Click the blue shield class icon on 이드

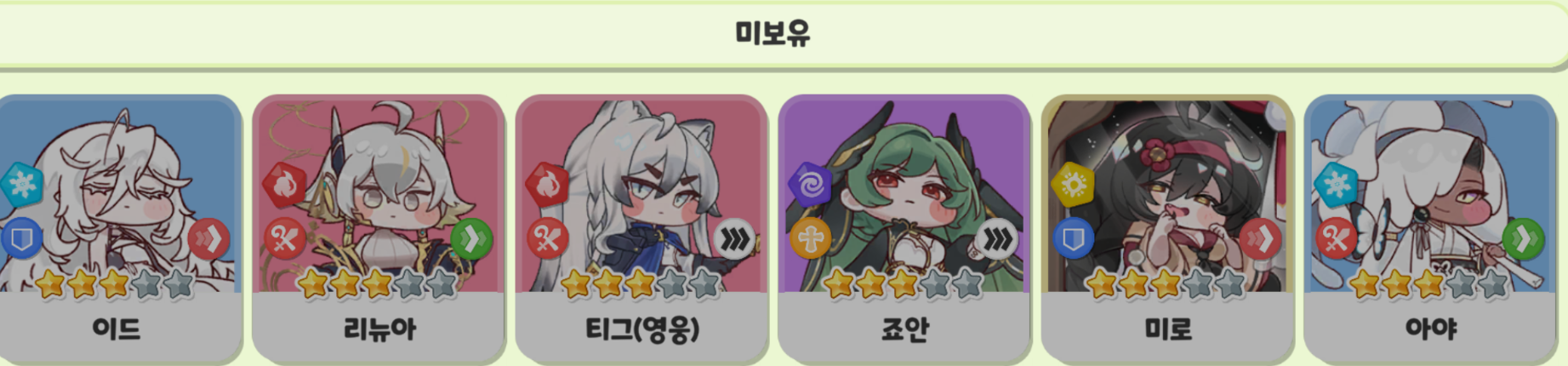click(x=21, y=240)
